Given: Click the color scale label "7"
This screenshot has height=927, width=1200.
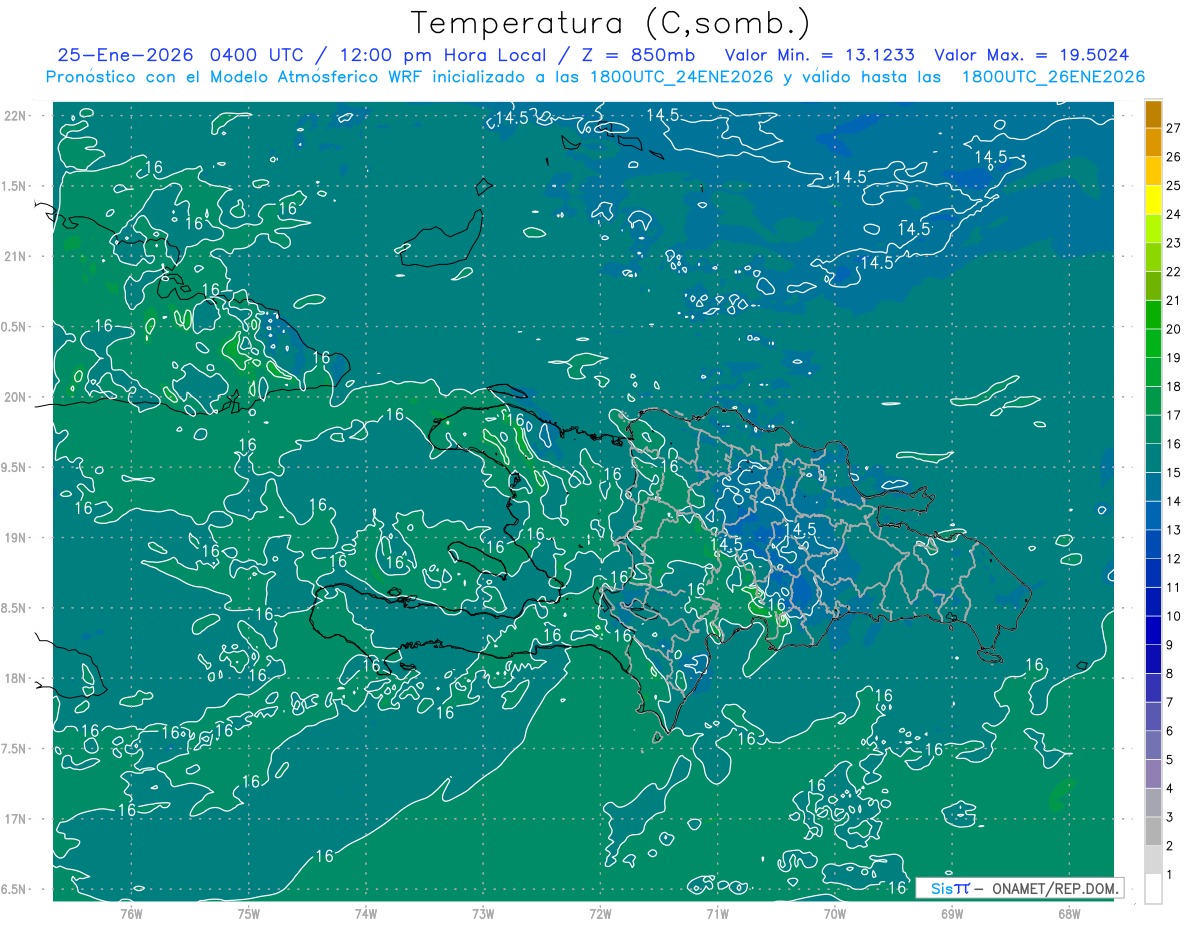Looking at the screenshot, I should coord(1170,702).
